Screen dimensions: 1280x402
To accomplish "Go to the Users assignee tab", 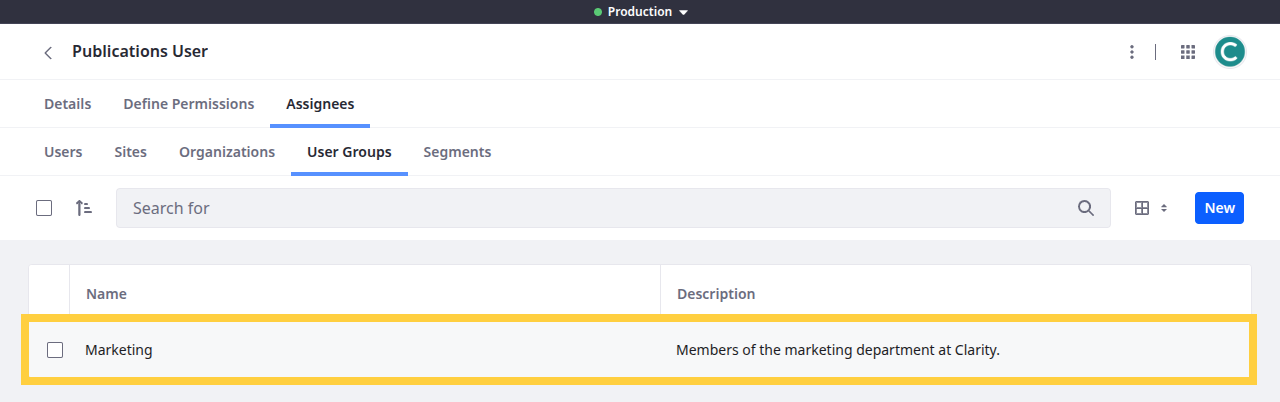I will point(63,152).
